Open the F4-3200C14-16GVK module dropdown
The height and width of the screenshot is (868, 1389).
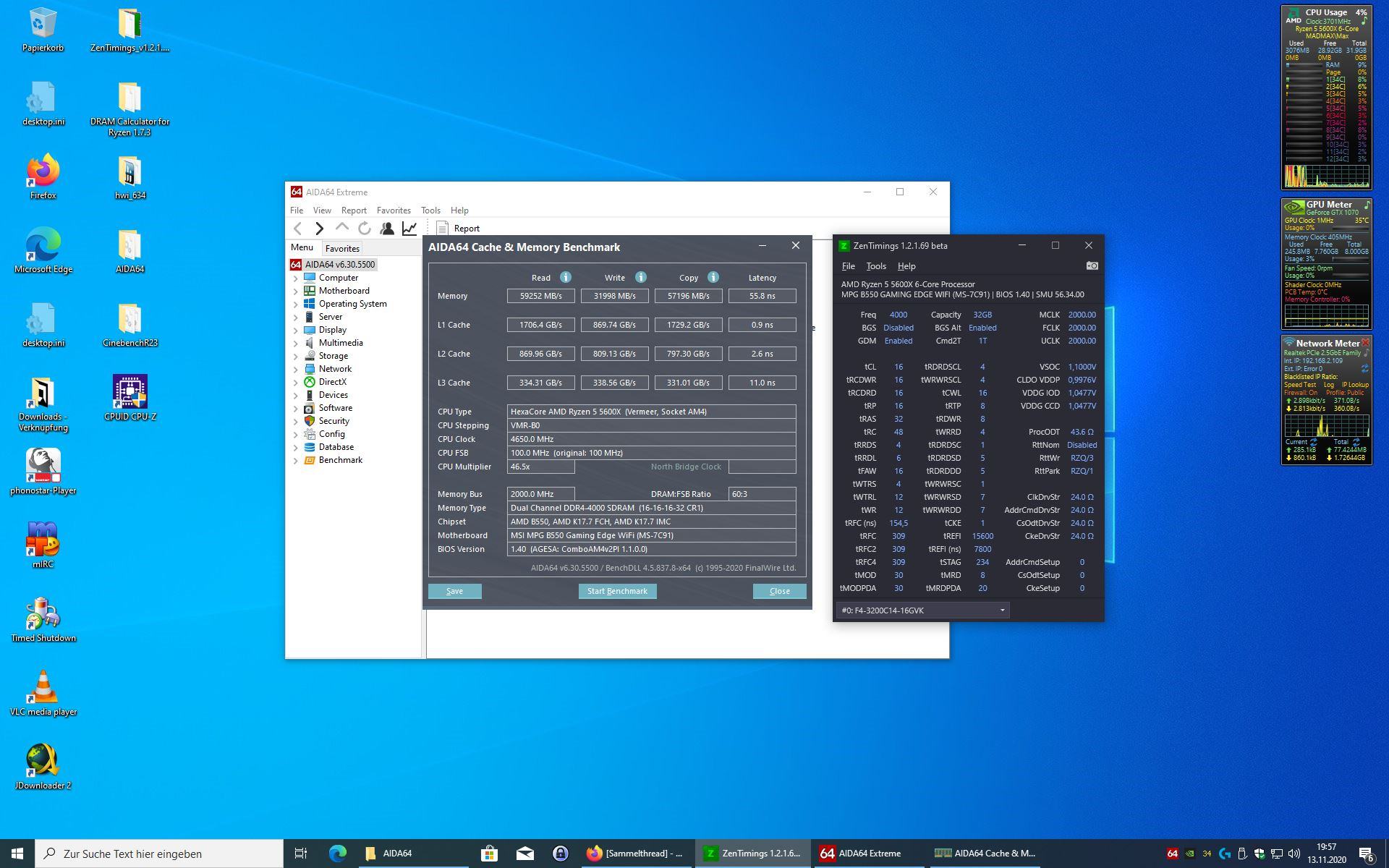click(x=922, y=610)
